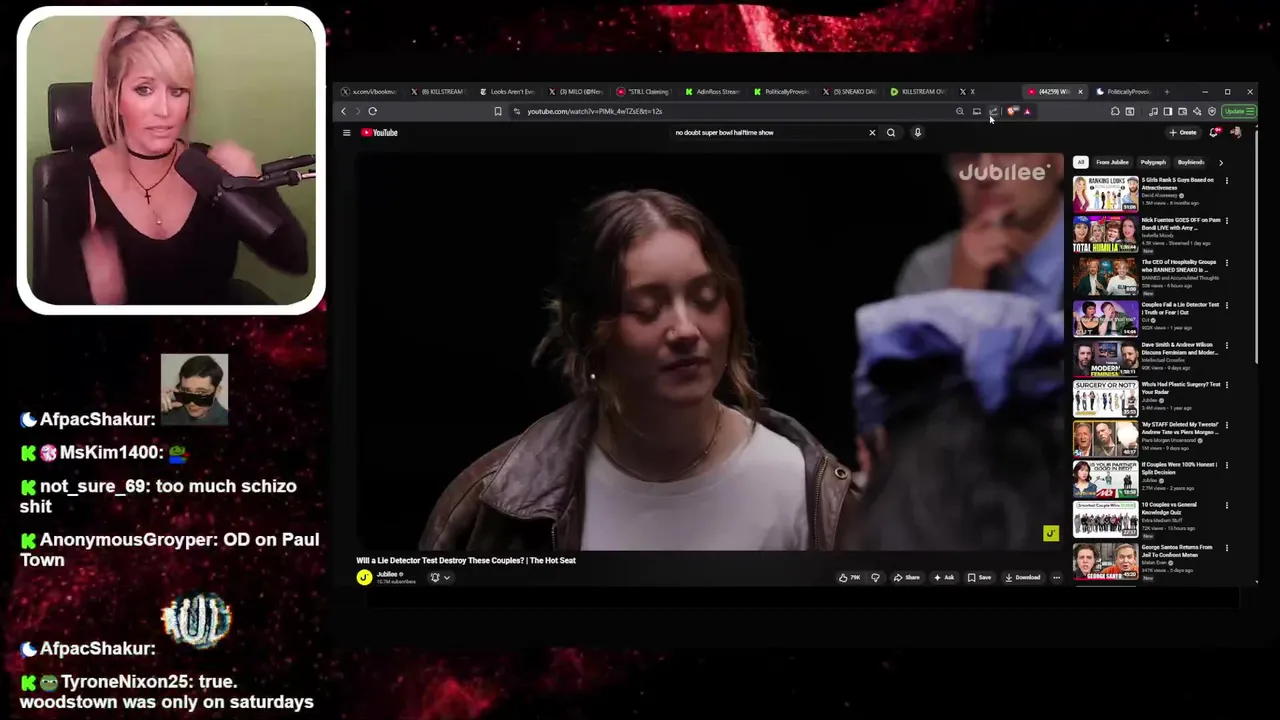The image size is (1280, 720).
Task: Click the browser Update button
Action: [x=1239, y=111]
